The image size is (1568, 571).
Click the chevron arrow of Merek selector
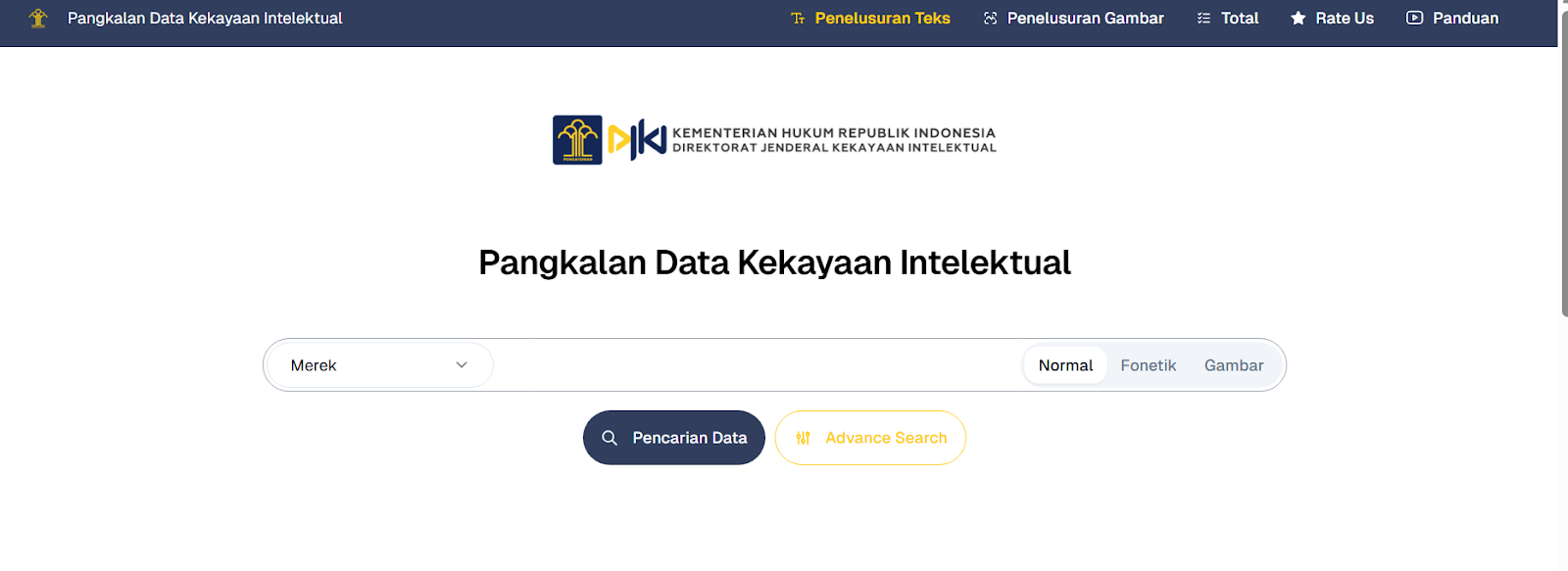(x=462, y=365)
